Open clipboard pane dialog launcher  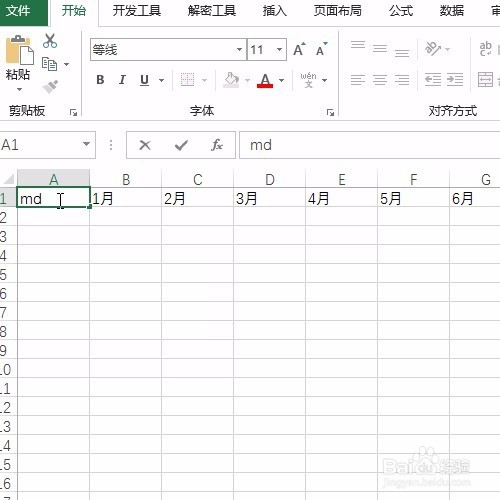73,113
